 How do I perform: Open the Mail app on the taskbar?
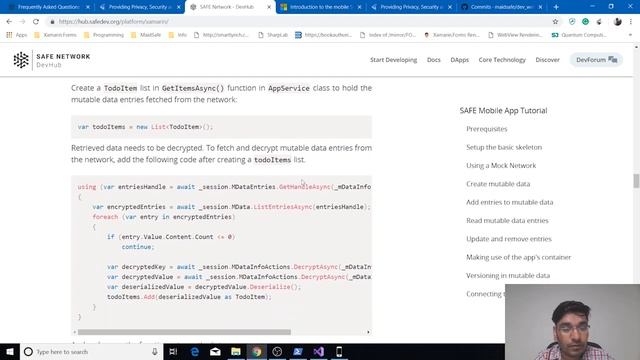pyautogui.click(x=215, y=351)
